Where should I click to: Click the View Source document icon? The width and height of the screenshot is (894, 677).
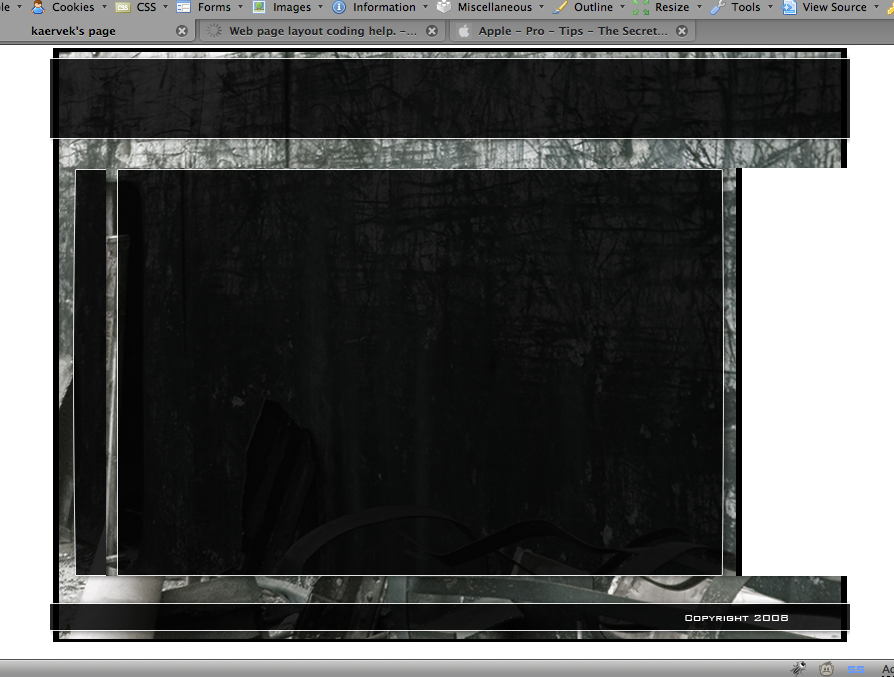click(789, 7)
